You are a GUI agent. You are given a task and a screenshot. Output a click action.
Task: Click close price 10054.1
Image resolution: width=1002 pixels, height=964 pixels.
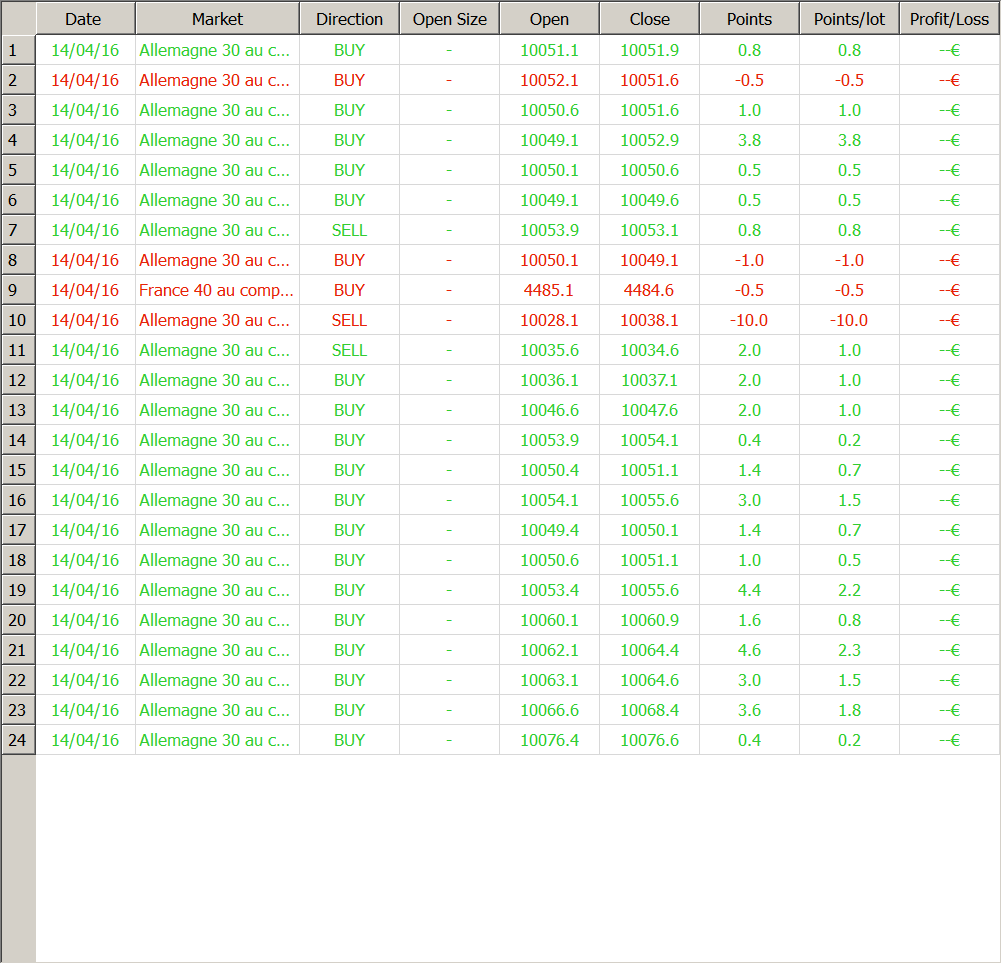pyautogui.click(x=649, y=440)
